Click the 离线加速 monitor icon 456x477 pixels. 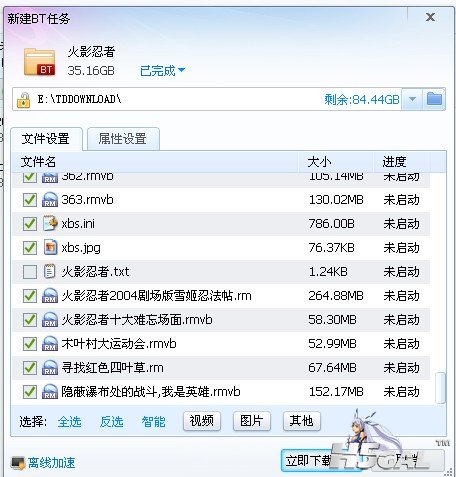pos(18,463)
